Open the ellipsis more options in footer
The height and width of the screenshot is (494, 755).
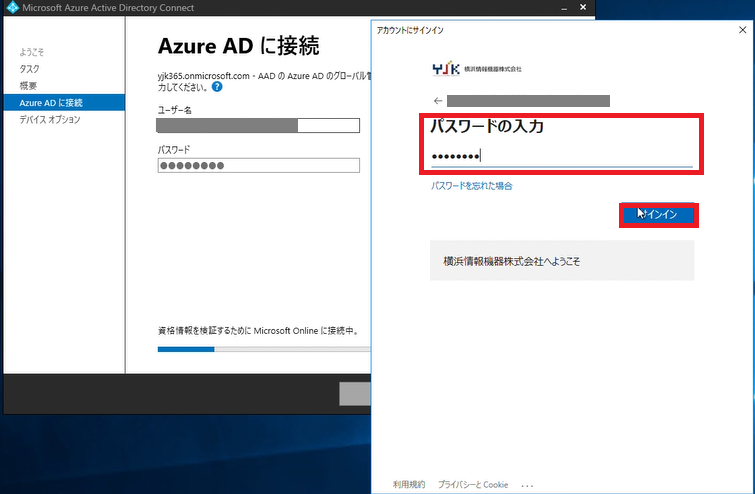(x=527, y=485)
